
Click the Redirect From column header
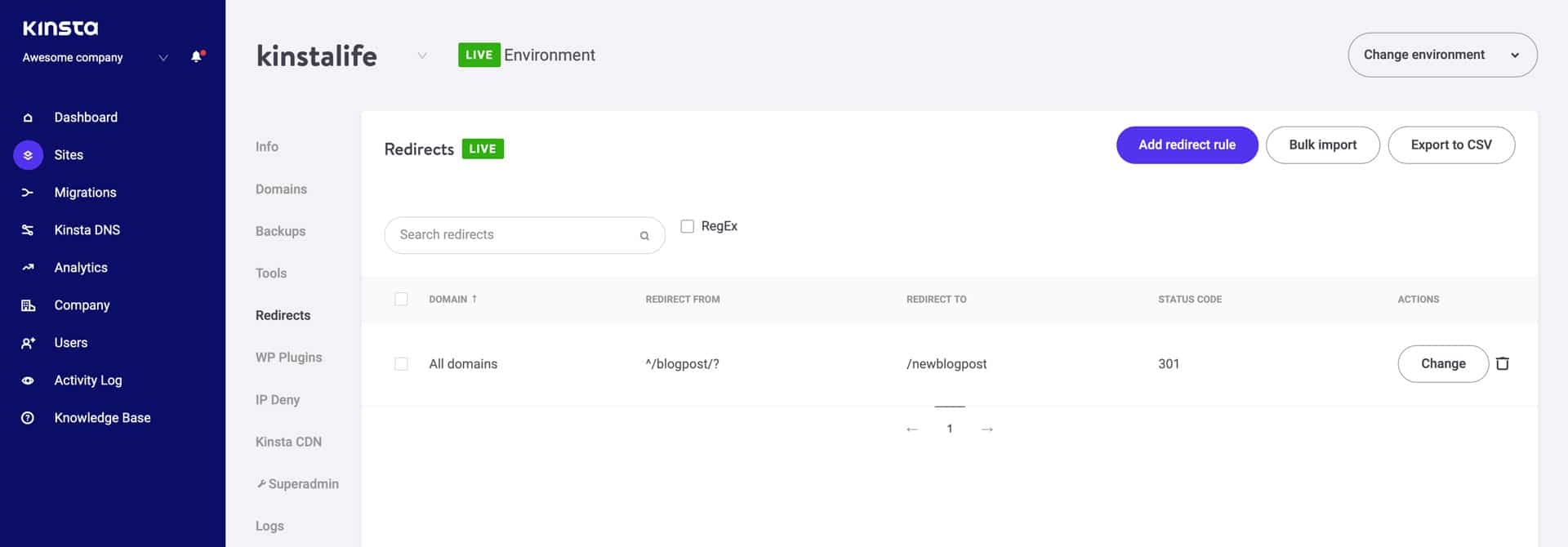683,300
